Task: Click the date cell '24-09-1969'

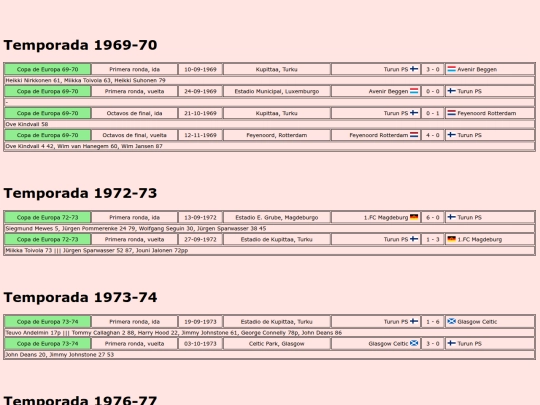Action: click(x=200, y=91)
